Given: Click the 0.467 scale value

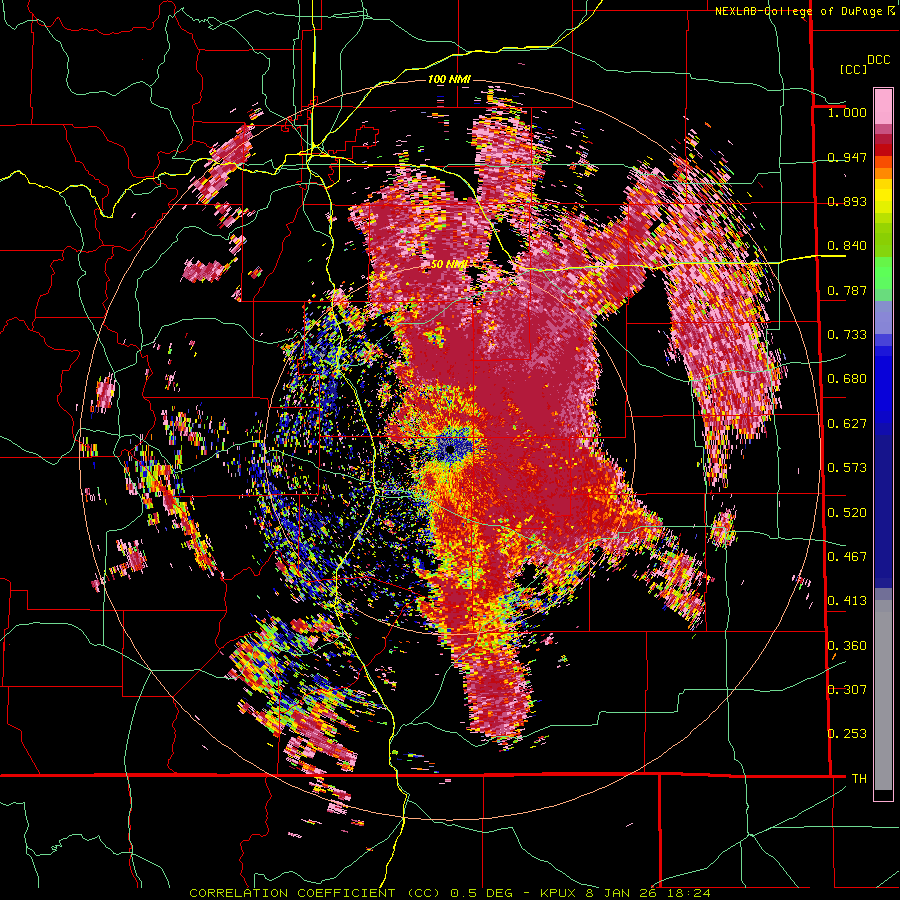Looking at the screenshot, I should [x=847, y=557].
